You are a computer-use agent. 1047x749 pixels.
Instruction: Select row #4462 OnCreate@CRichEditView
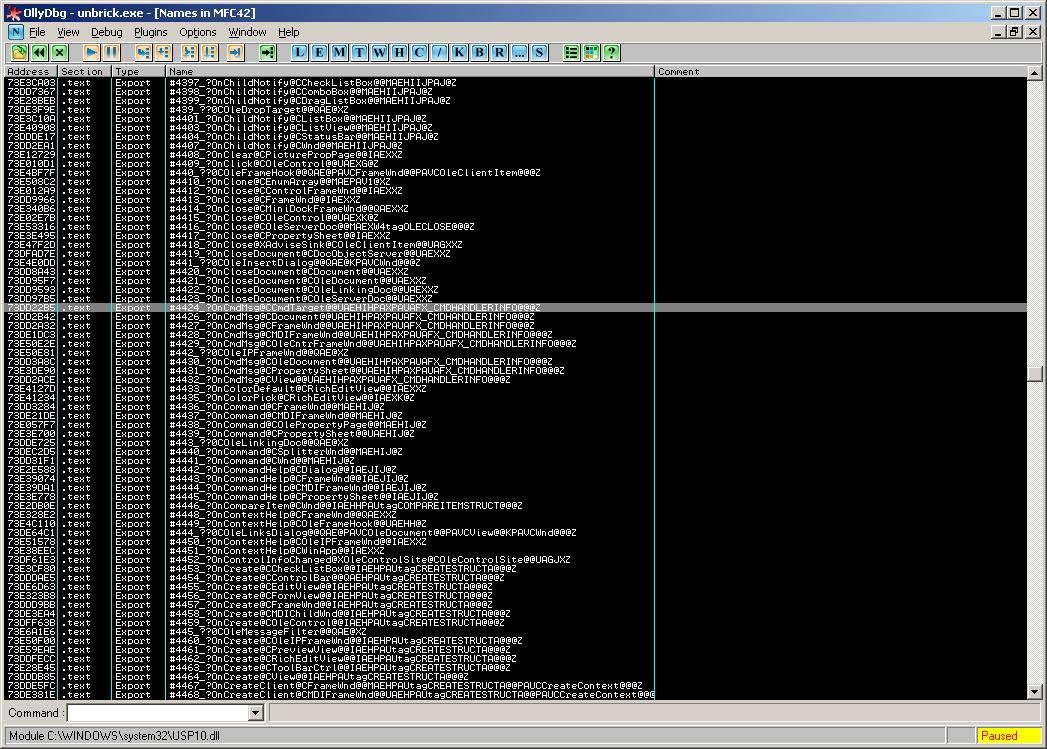515,659
